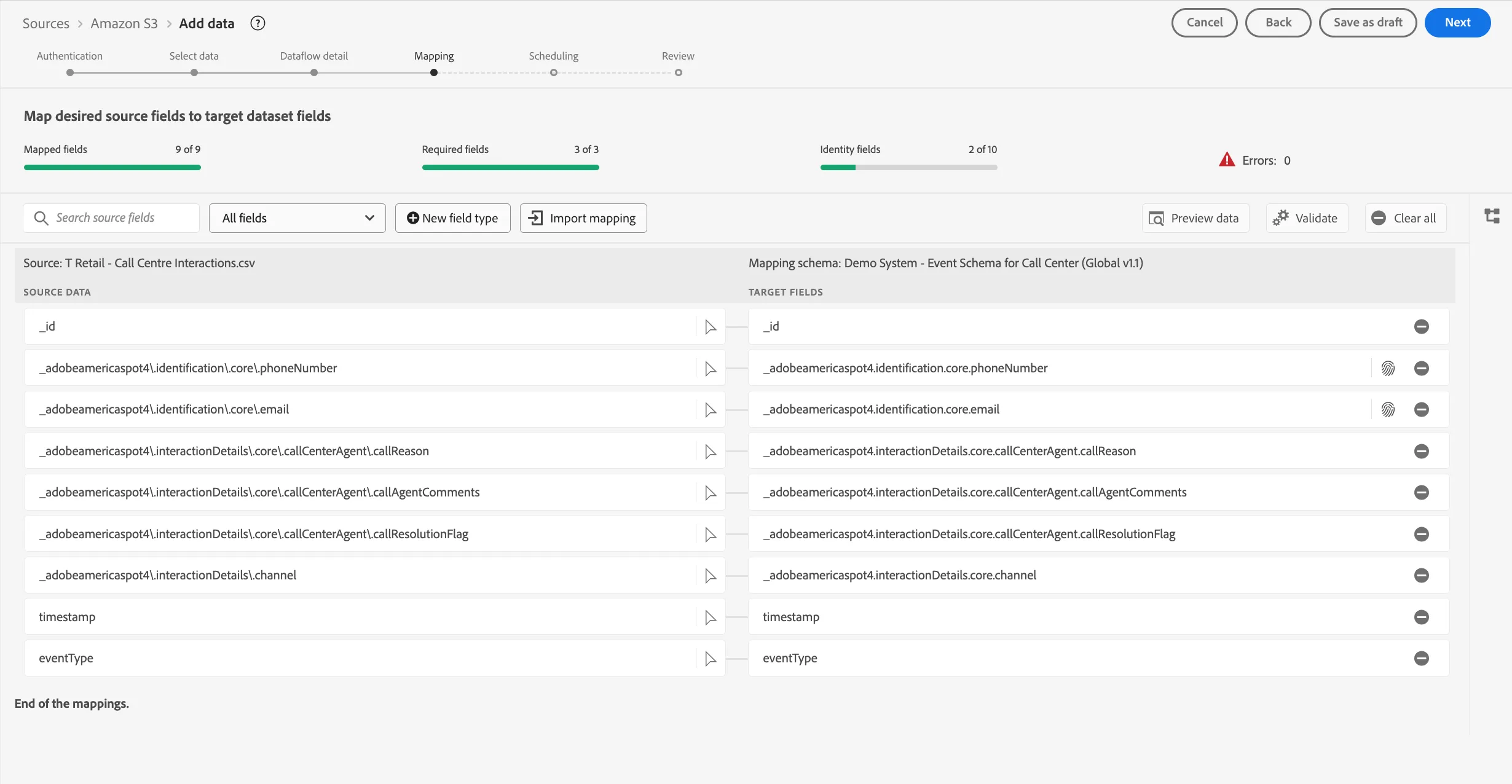Open the All fields dropdown
The width and height of the screenshot is (1512, 784).
pos(297,218)
